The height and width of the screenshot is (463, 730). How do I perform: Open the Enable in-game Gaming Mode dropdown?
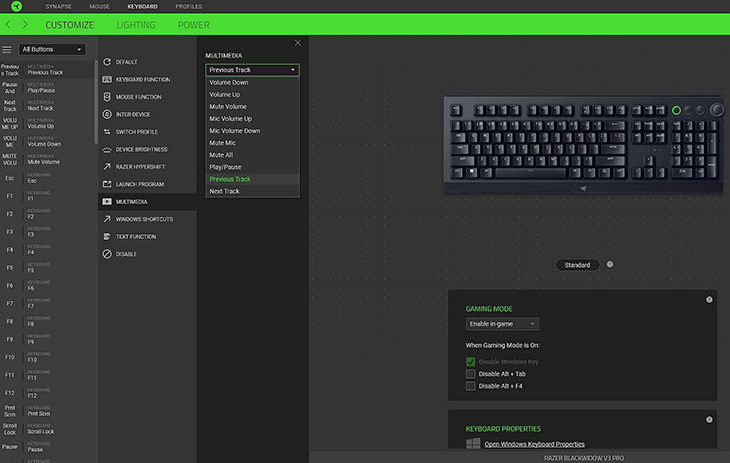coord(502,324)
